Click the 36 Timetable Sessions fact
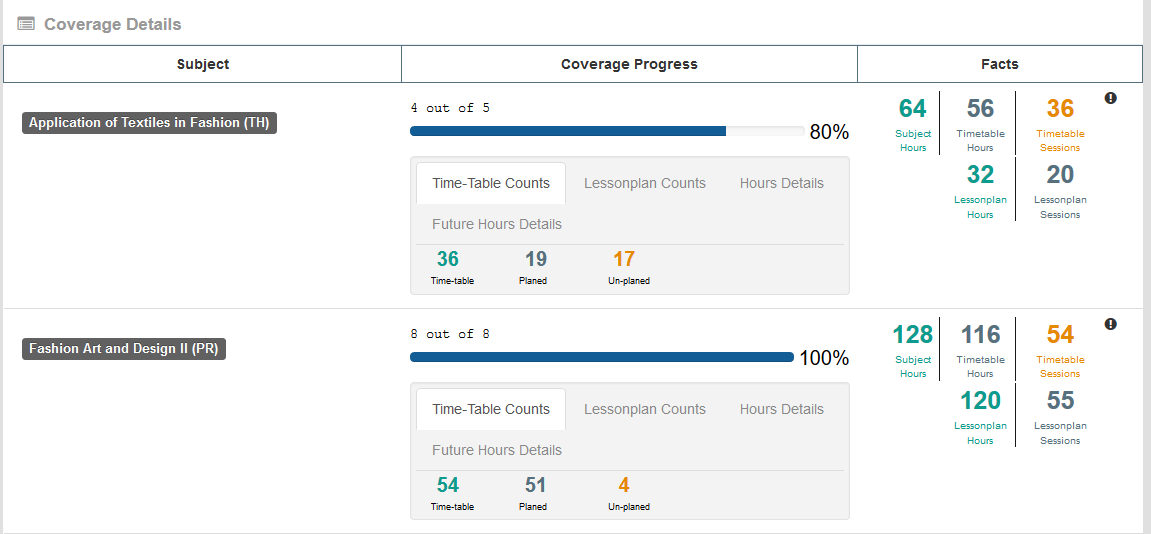1151x534 pixels. pos(1060,123)
